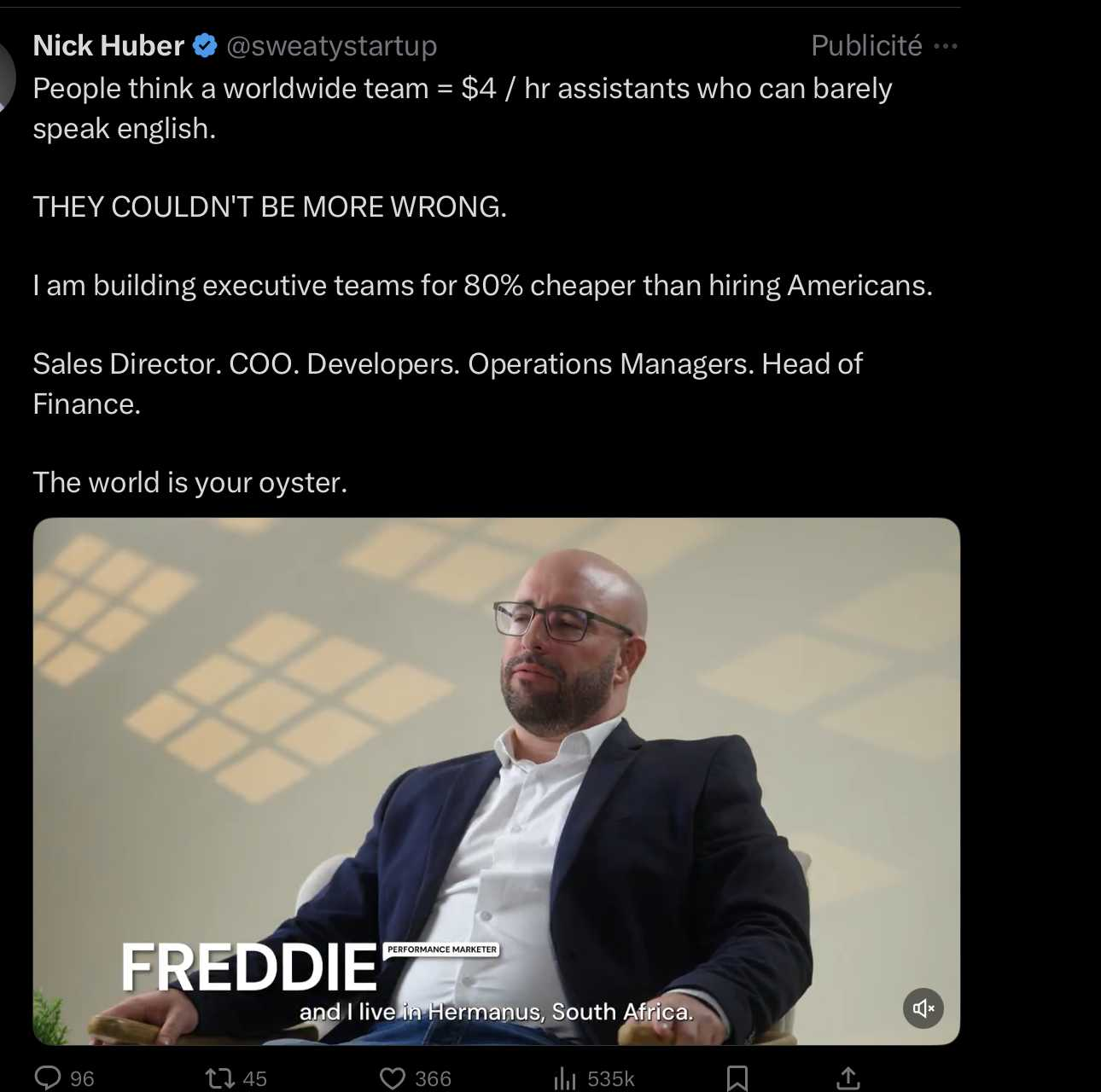
Task: Bookmark this tweet
Action: click(737, 1078)
